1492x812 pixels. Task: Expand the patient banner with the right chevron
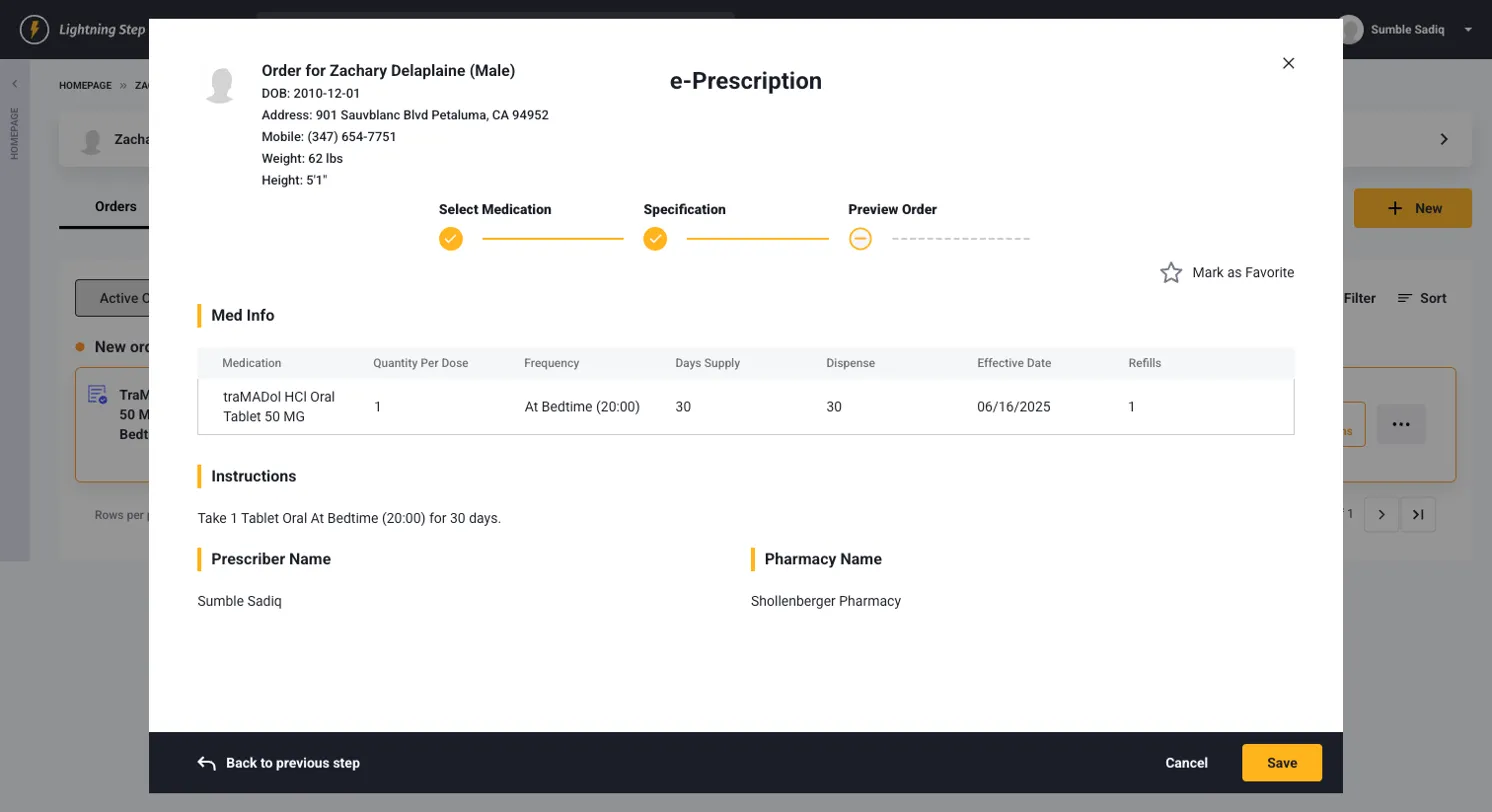pyautogui.click(x=1443, y=139)
